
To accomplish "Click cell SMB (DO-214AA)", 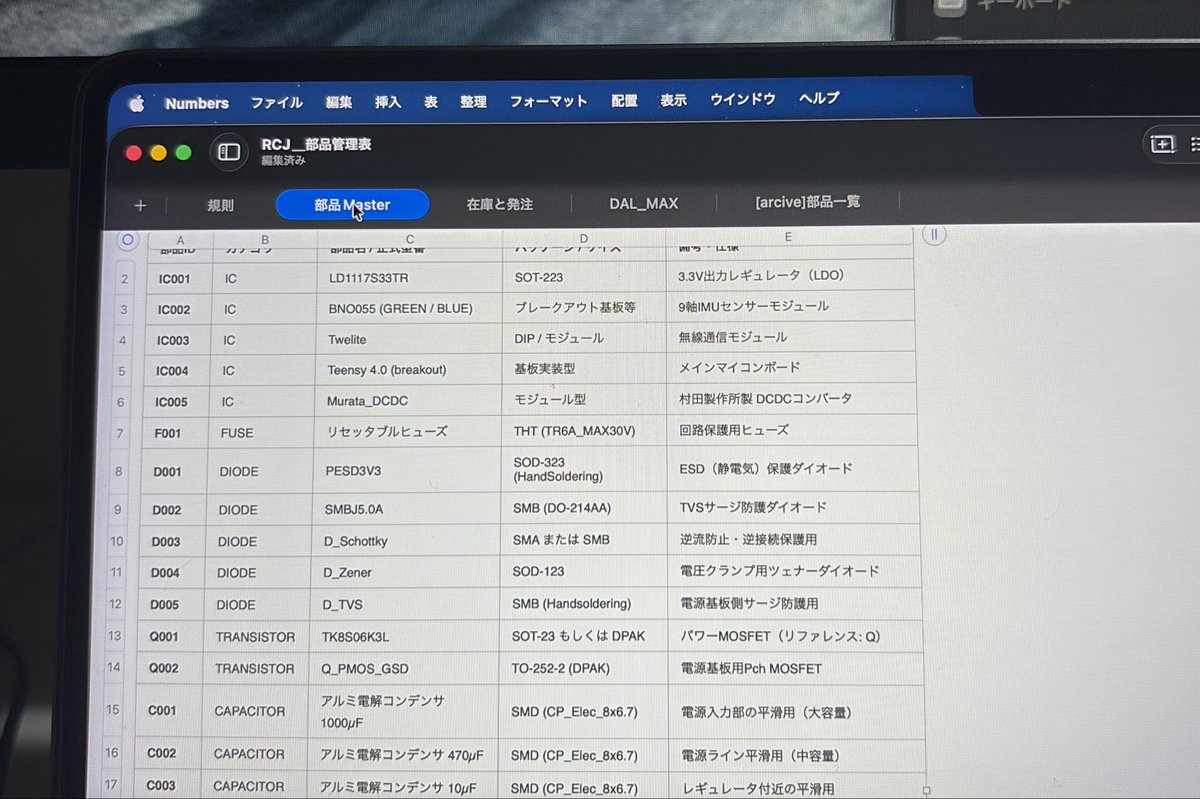I will (584, 508).
